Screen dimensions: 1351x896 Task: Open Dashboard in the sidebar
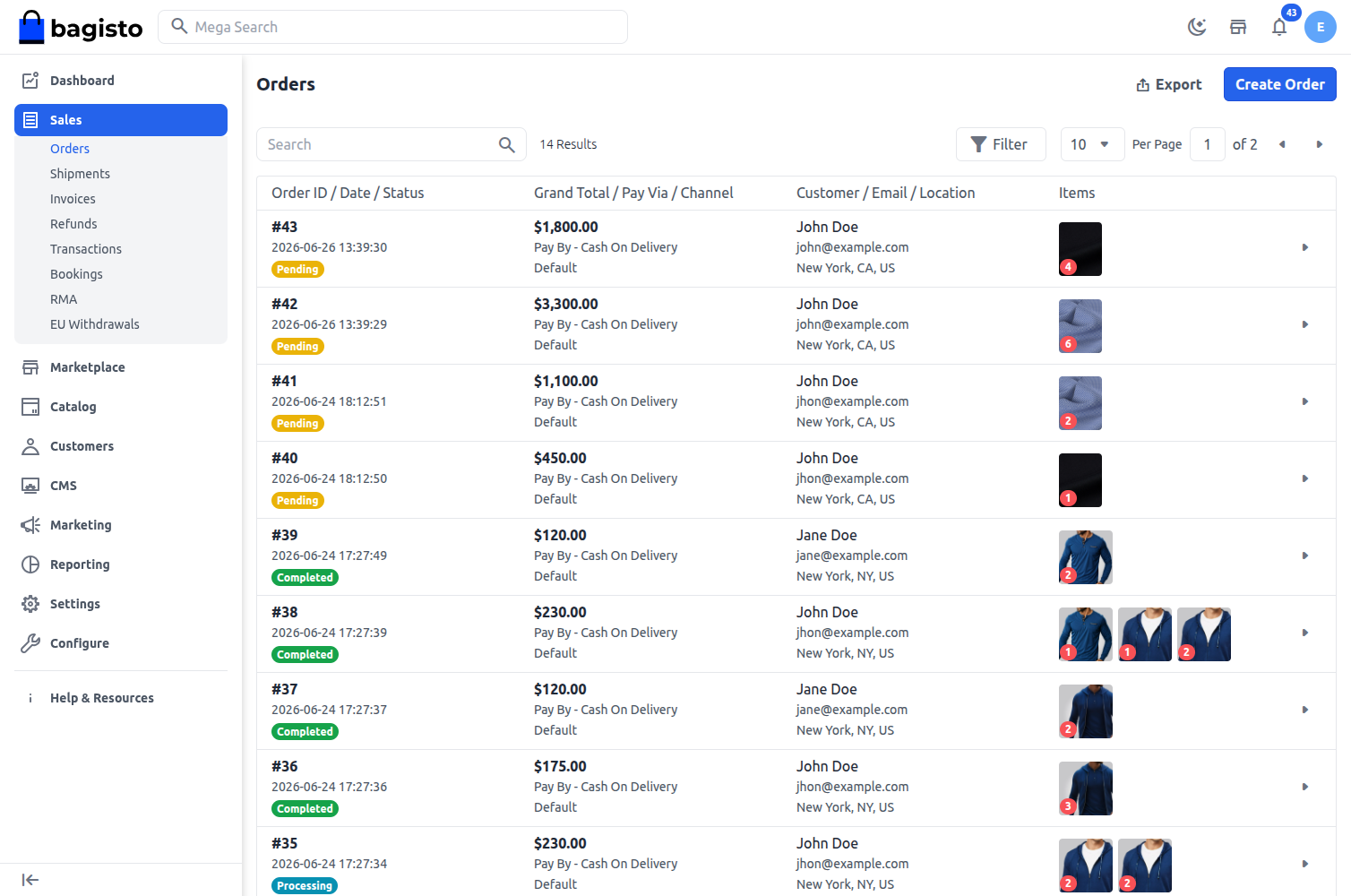tap(121, 81)
